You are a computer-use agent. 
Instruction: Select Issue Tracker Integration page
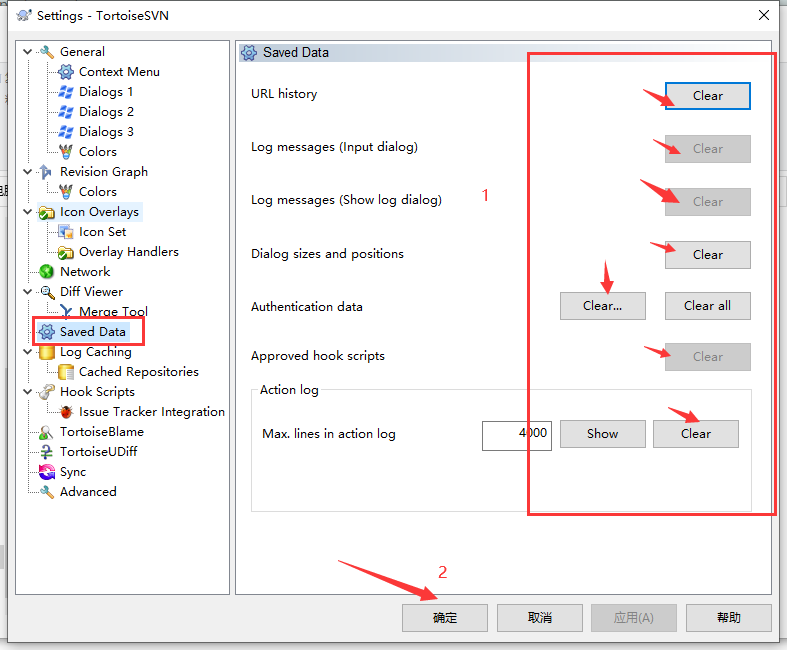[x=152, y=412]
